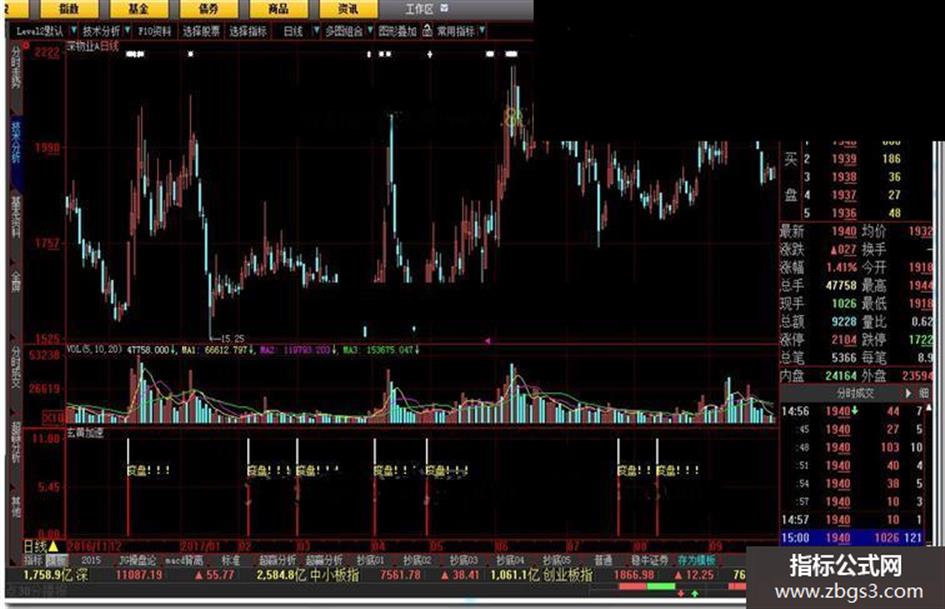This screenshot has width=945, height=609.
Task: Click the first 买盘!!! signal label
Action: click(x=148, y=470)
